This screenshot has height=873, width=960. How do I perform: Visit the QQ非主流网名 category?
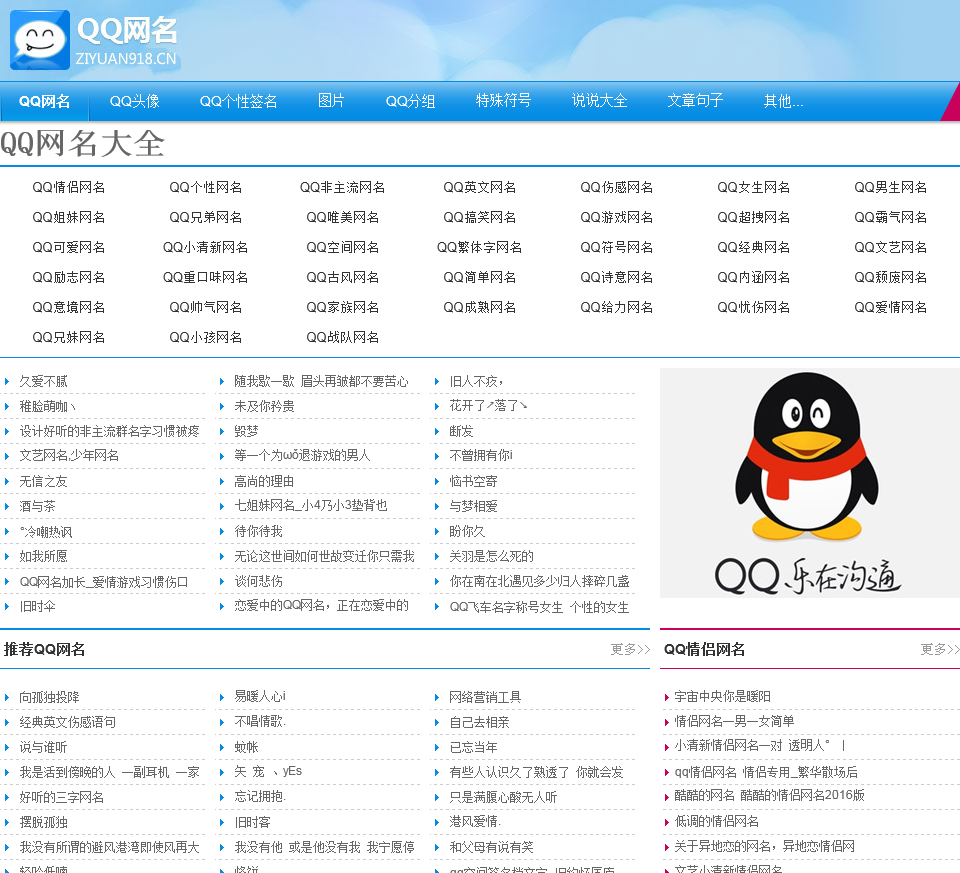click(342, 187)
